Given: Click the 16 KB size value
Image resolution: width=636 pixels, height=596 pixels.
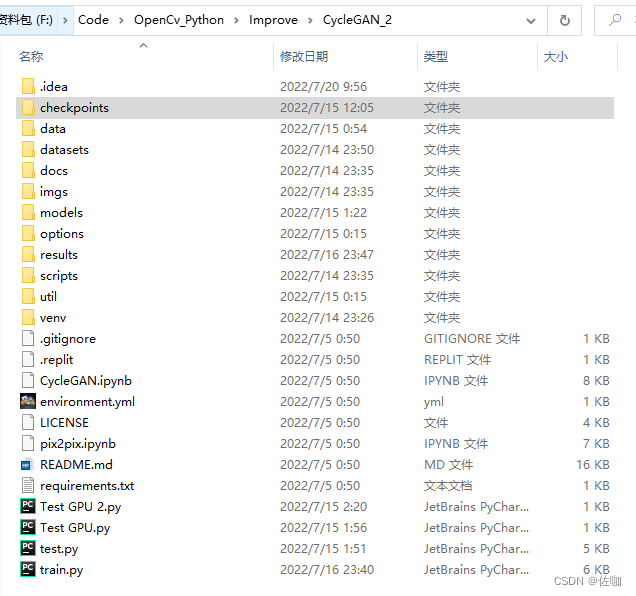Looking at the screenshot, I should click(593, 465).
